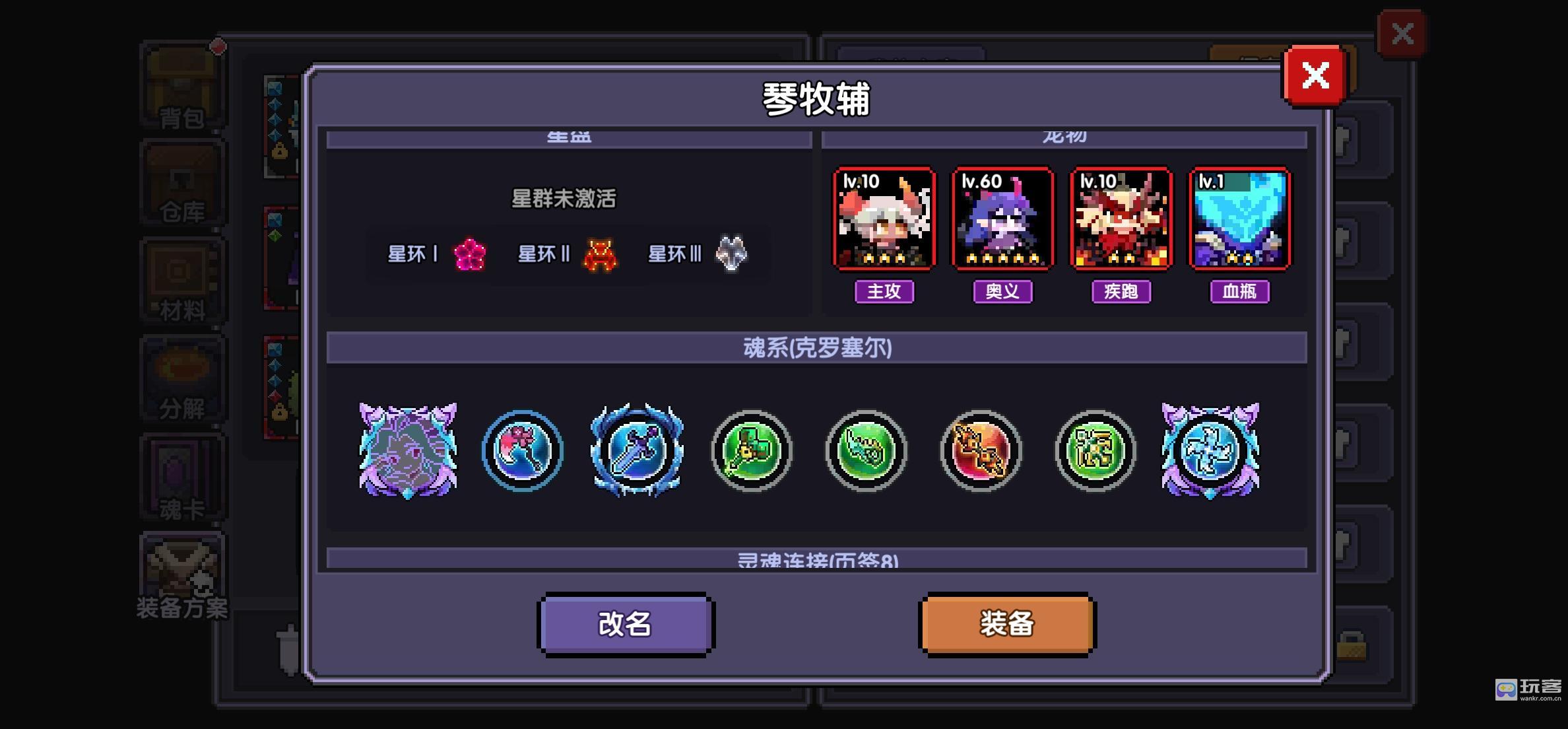
Task: Select the red-orange staff soul skill icon
Action: [x=981, y=450]
